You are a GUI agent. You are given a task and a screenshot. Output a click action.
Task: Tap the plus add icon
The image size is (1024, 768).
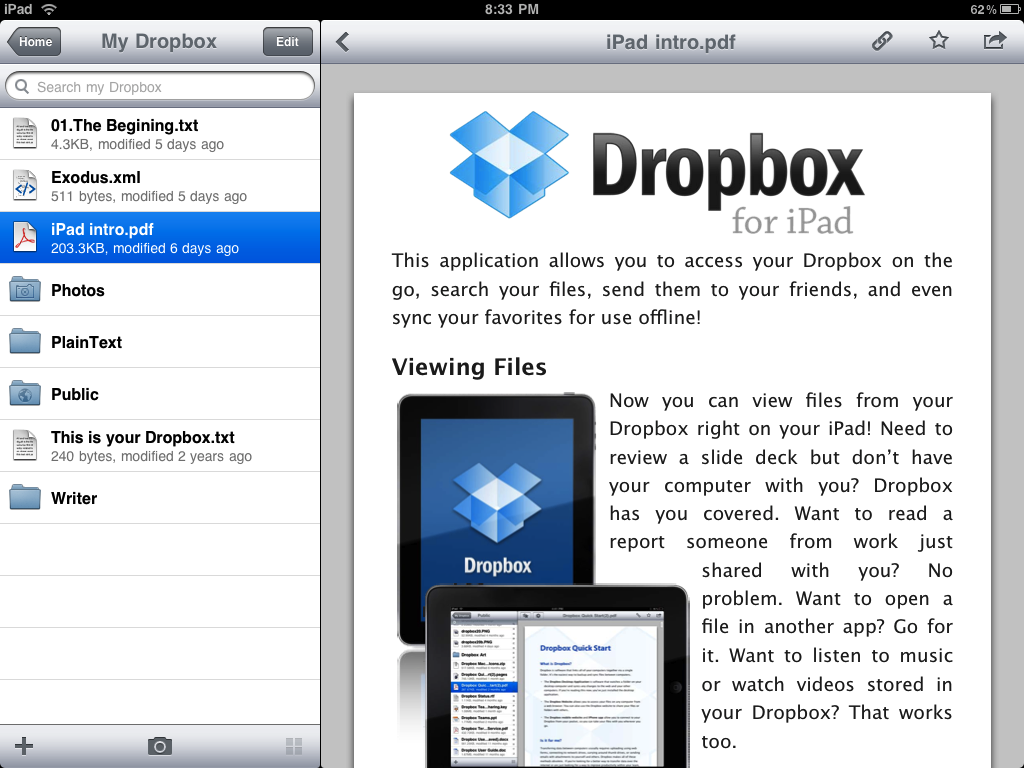[x=24, y=746]
